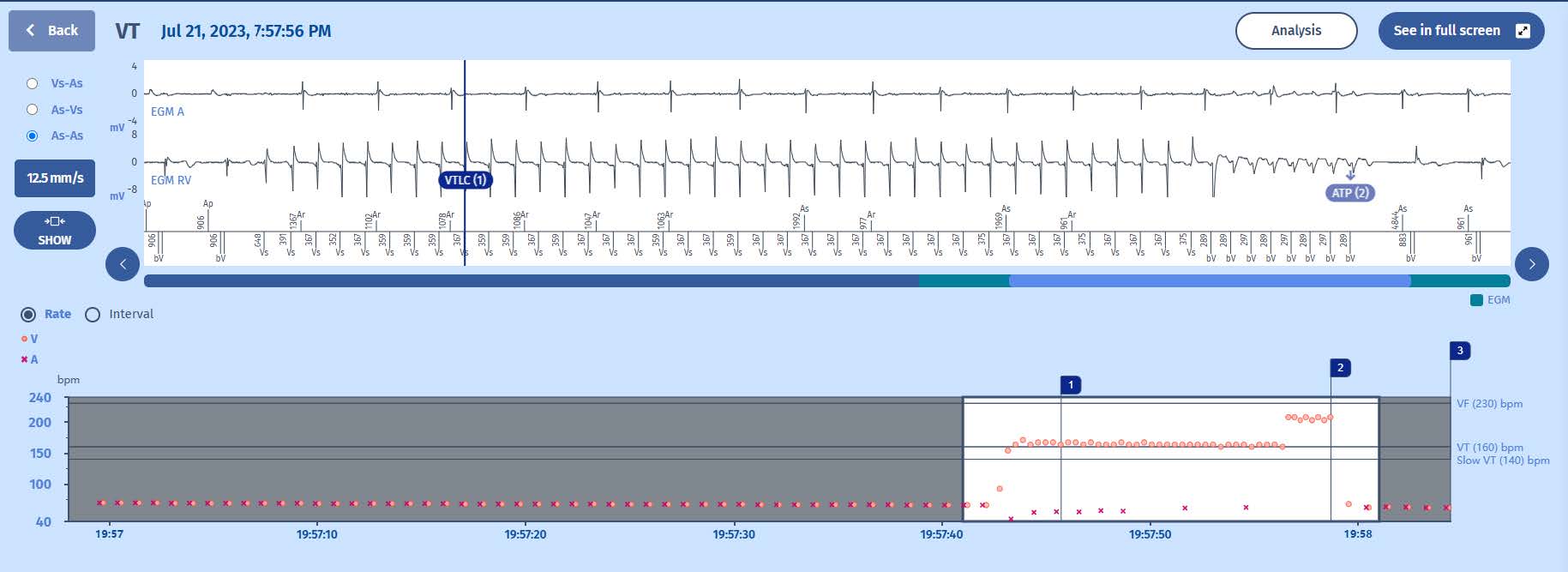Click the EGM legend color swatch
This screenshot has width=1568, height=572.
[x=1476, y=300]
